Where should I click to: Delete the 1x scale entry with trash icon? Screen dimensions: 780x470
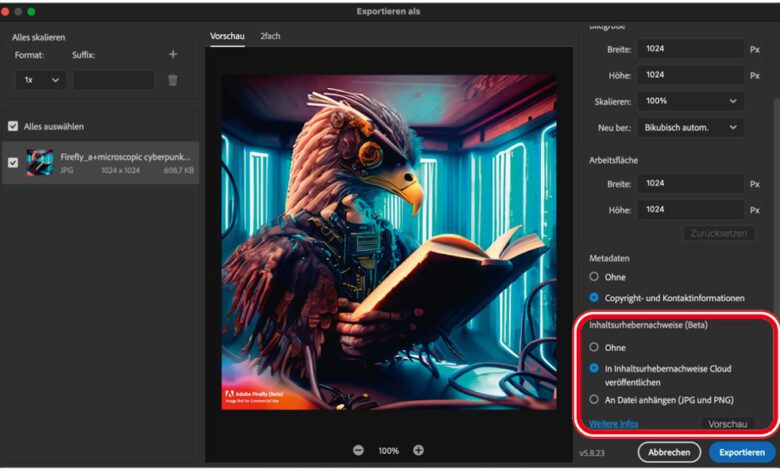point(173,80)
